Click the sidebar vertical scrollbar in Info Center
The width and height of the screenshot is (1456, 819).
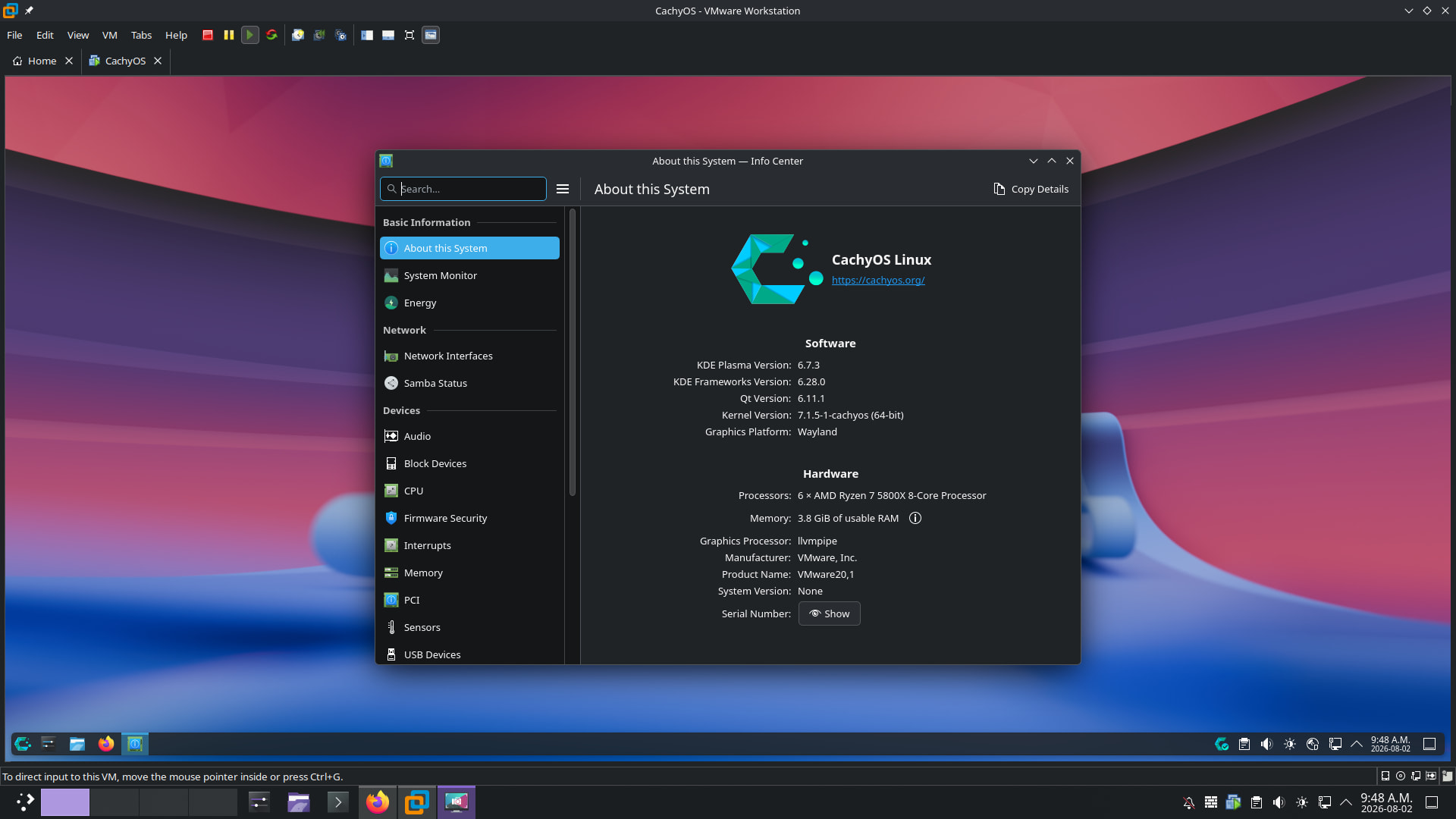pyautogui.click(x=573, y=353)
